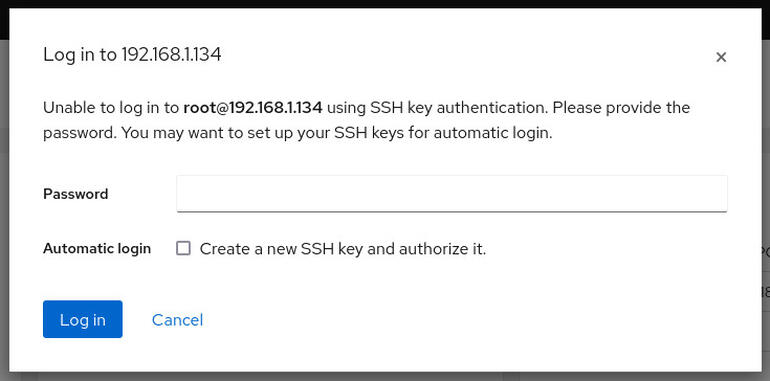Click the Password field label
This screenshot has height=381, width=770.
tap(76, 194)
